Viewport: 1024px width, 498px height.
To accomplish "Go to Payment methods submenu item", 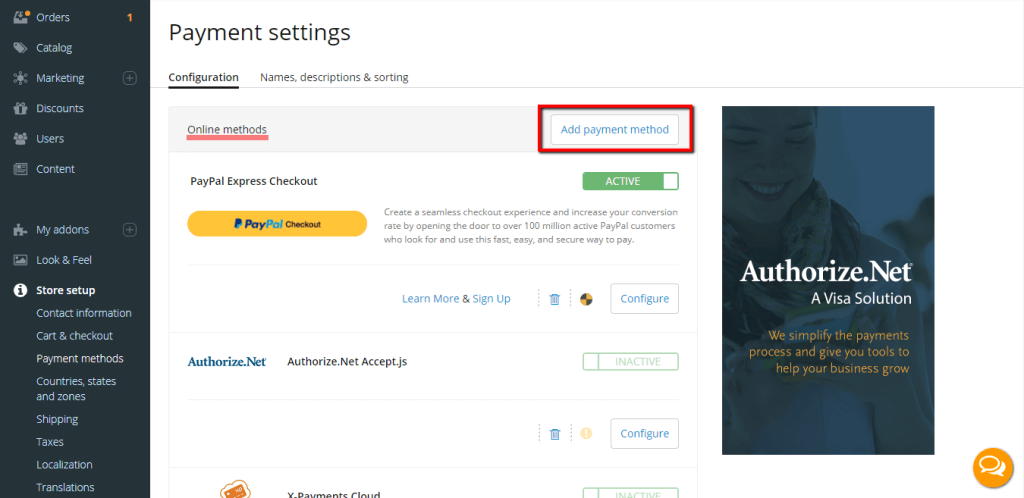I will click(80, 358).
